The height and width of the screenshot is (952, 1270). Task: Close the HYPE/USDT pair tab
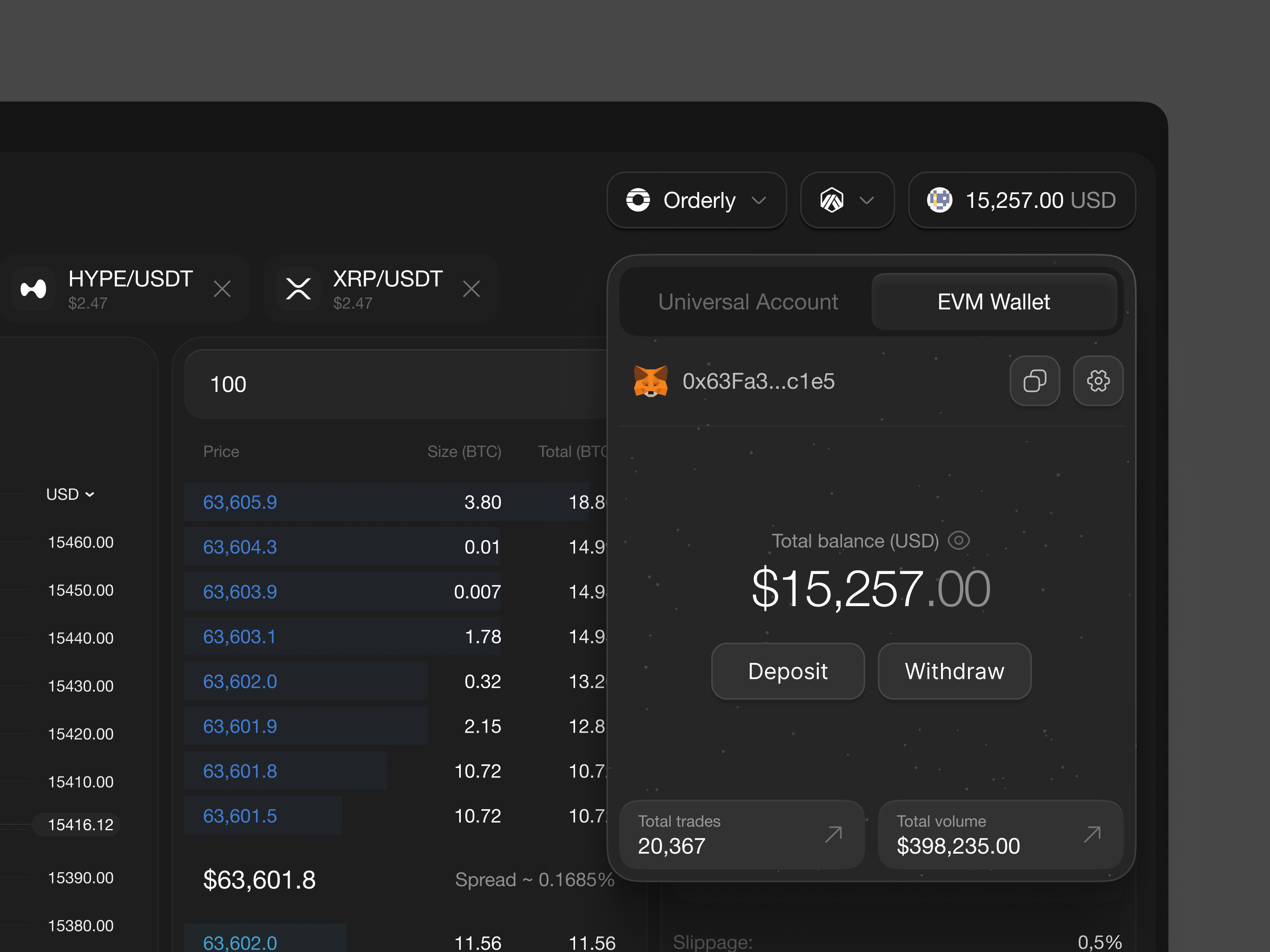pyautogui.click(x=222, y=289)
